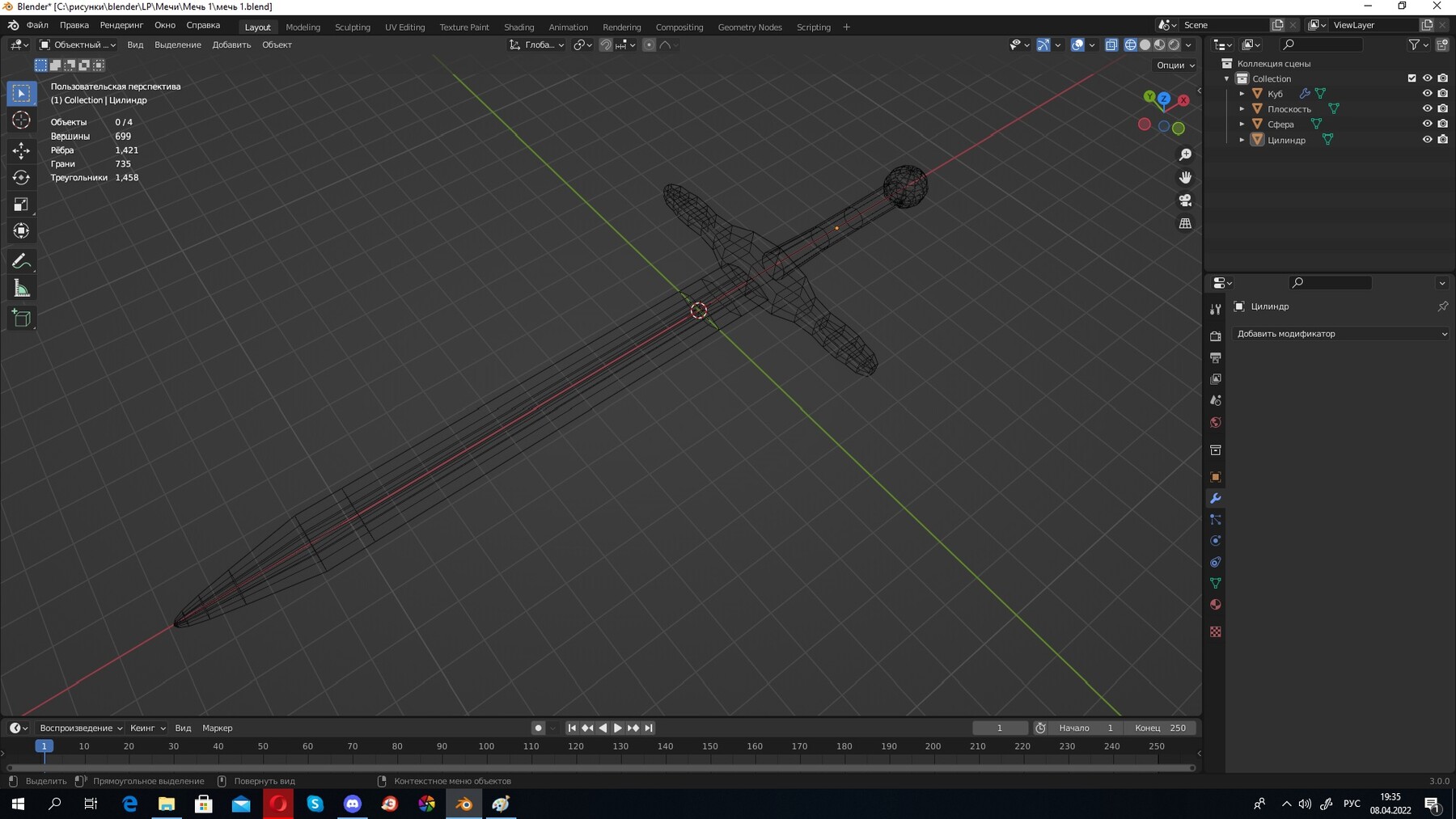Image resolution: width=1456 pixels, height=819 pixels.
Task: Select the Measure tool in the toolbar
Action: 21,287
